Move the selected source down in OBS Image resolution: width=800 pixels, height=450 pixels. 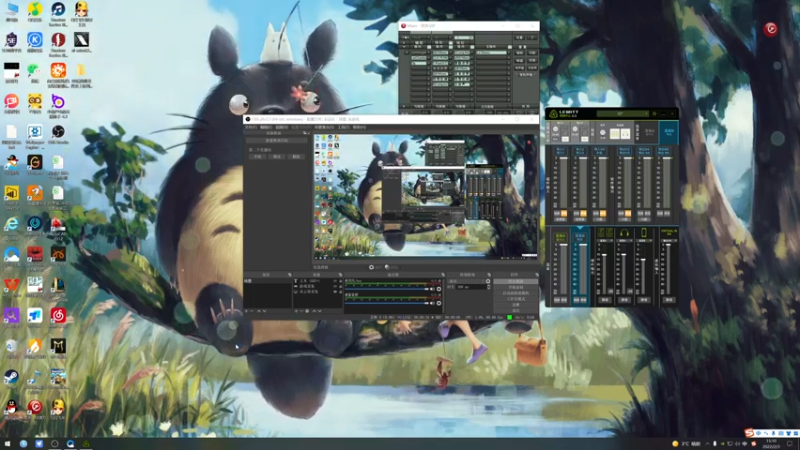coord(319,311)
